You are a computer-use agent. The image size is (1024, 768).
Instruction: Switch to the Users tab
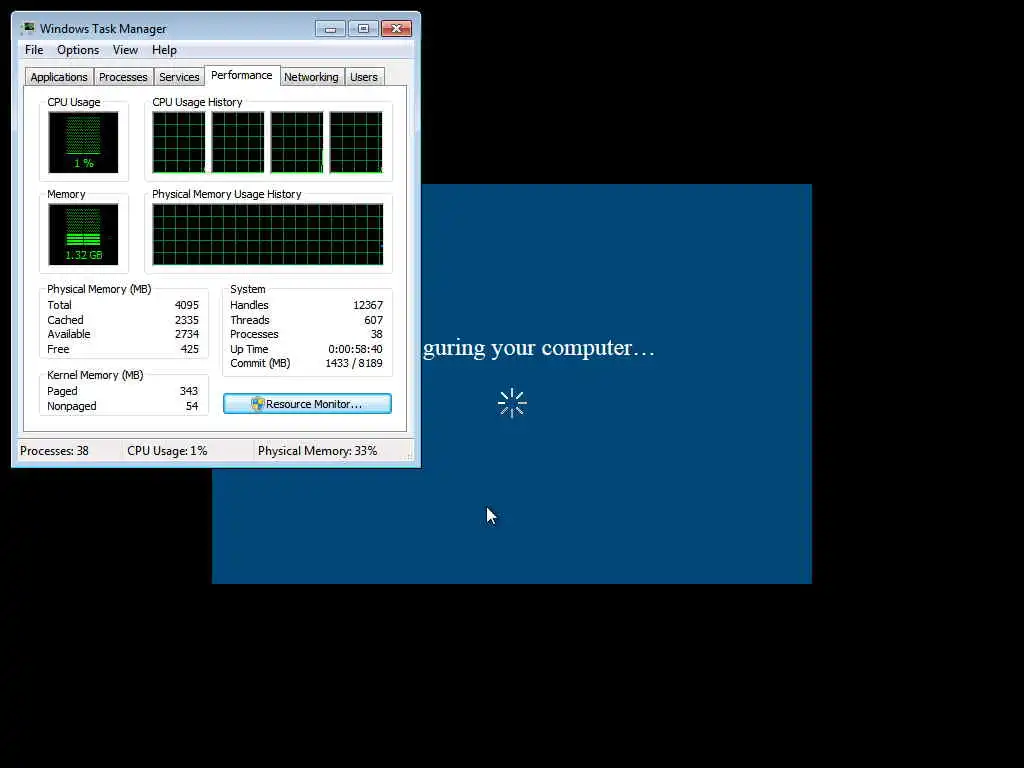coord(364,77)
